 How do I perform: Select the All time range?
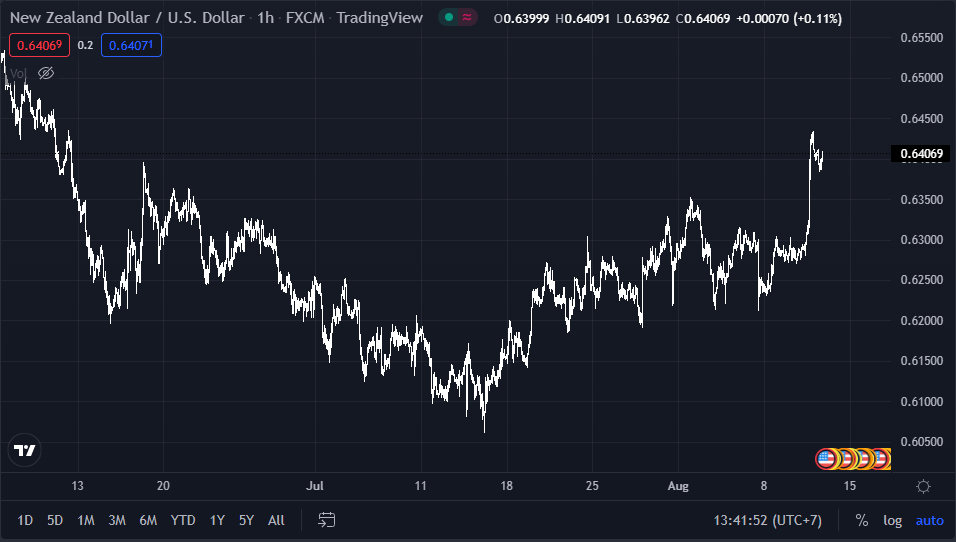(276, 520)
